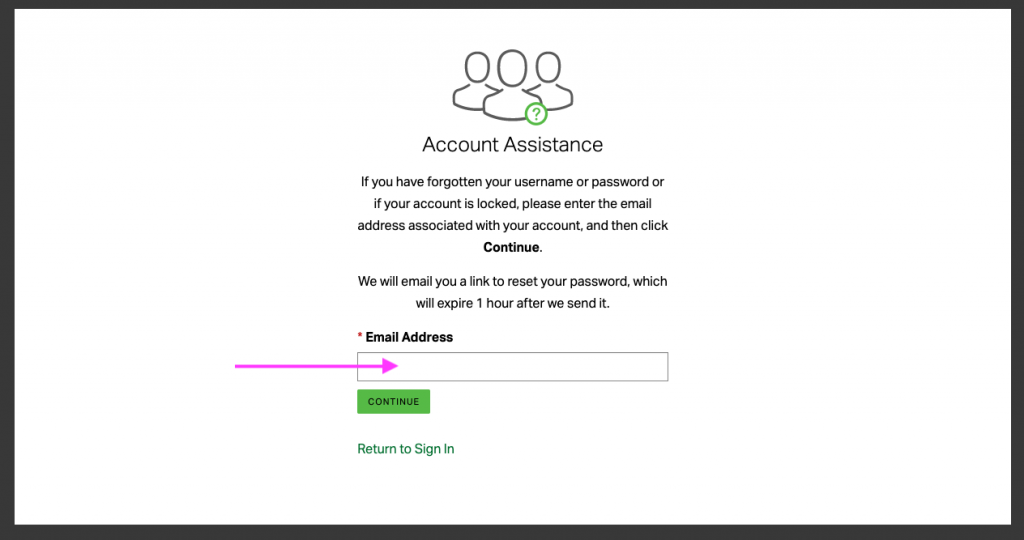Click the three-people account assistance icon

pyautogui.click(x=512, y=84)
